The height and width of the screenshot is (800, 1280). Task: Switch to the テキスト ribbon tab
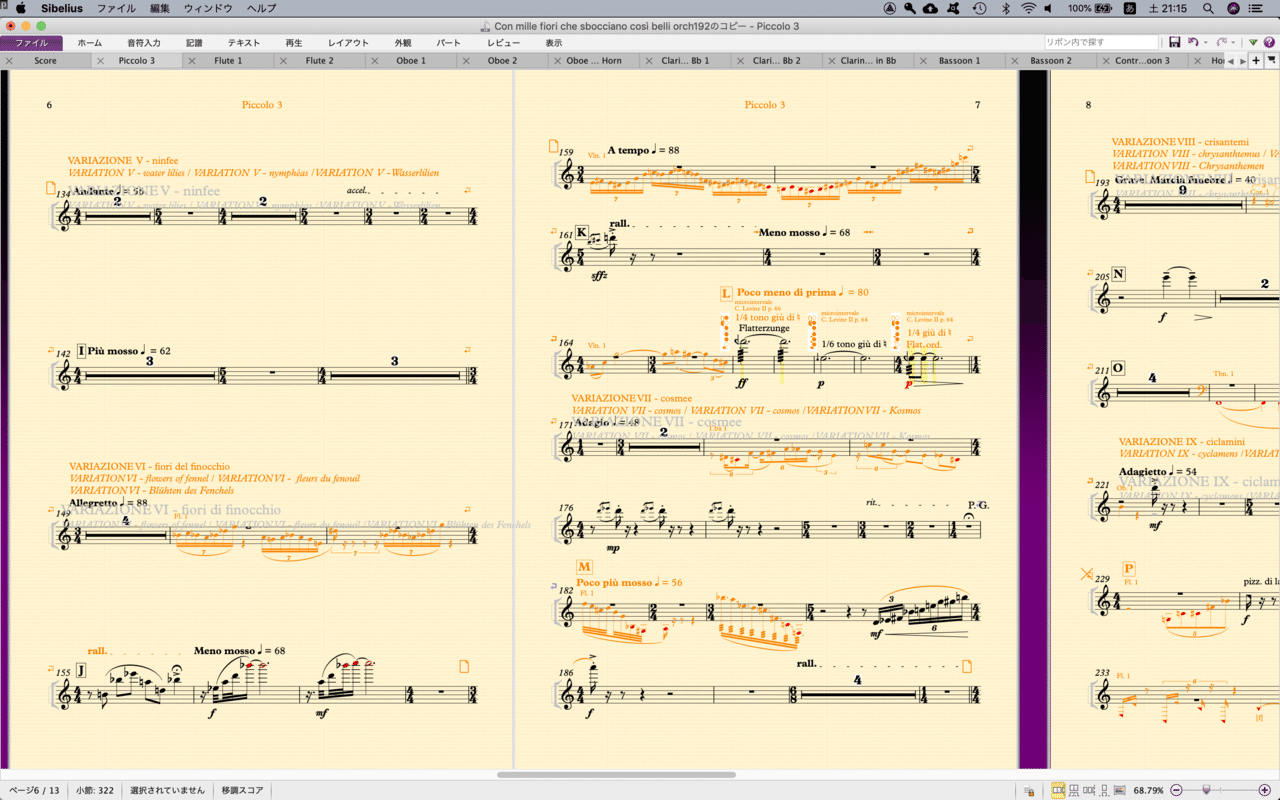coord(244,43)
